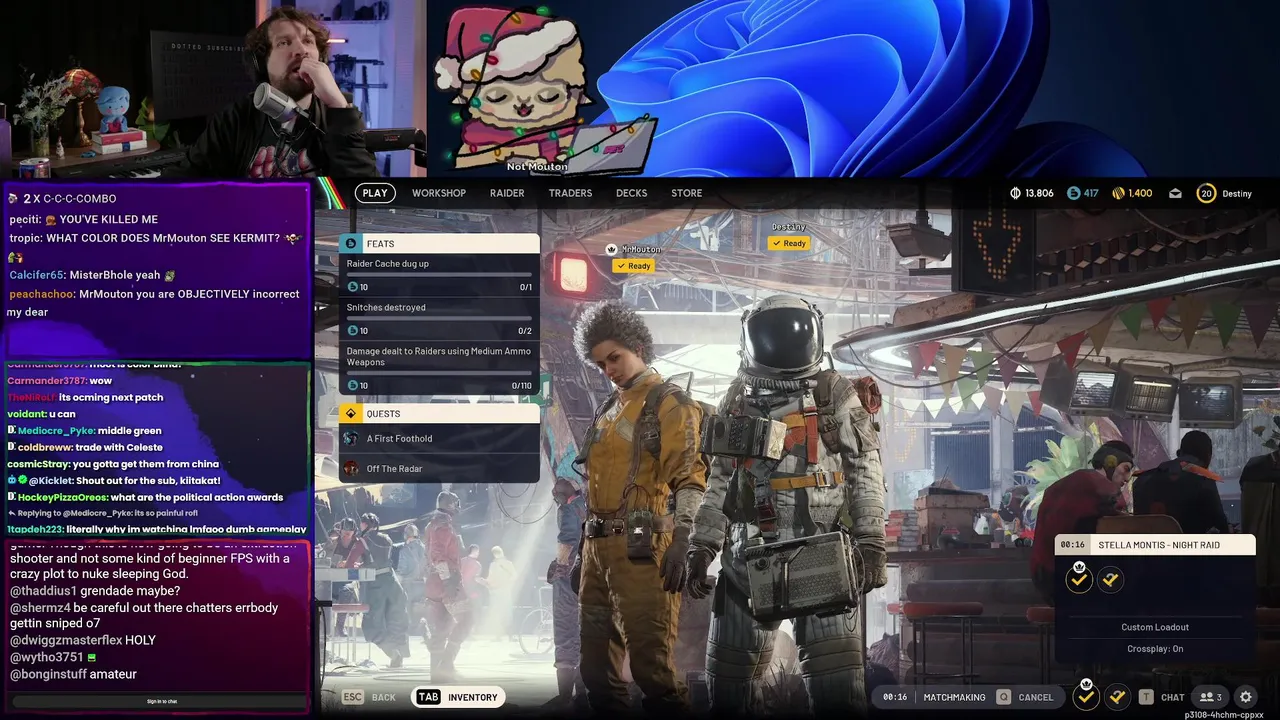Open the TRADERS tab
This screenshot has width=1280, height=720.
[570, 193]
